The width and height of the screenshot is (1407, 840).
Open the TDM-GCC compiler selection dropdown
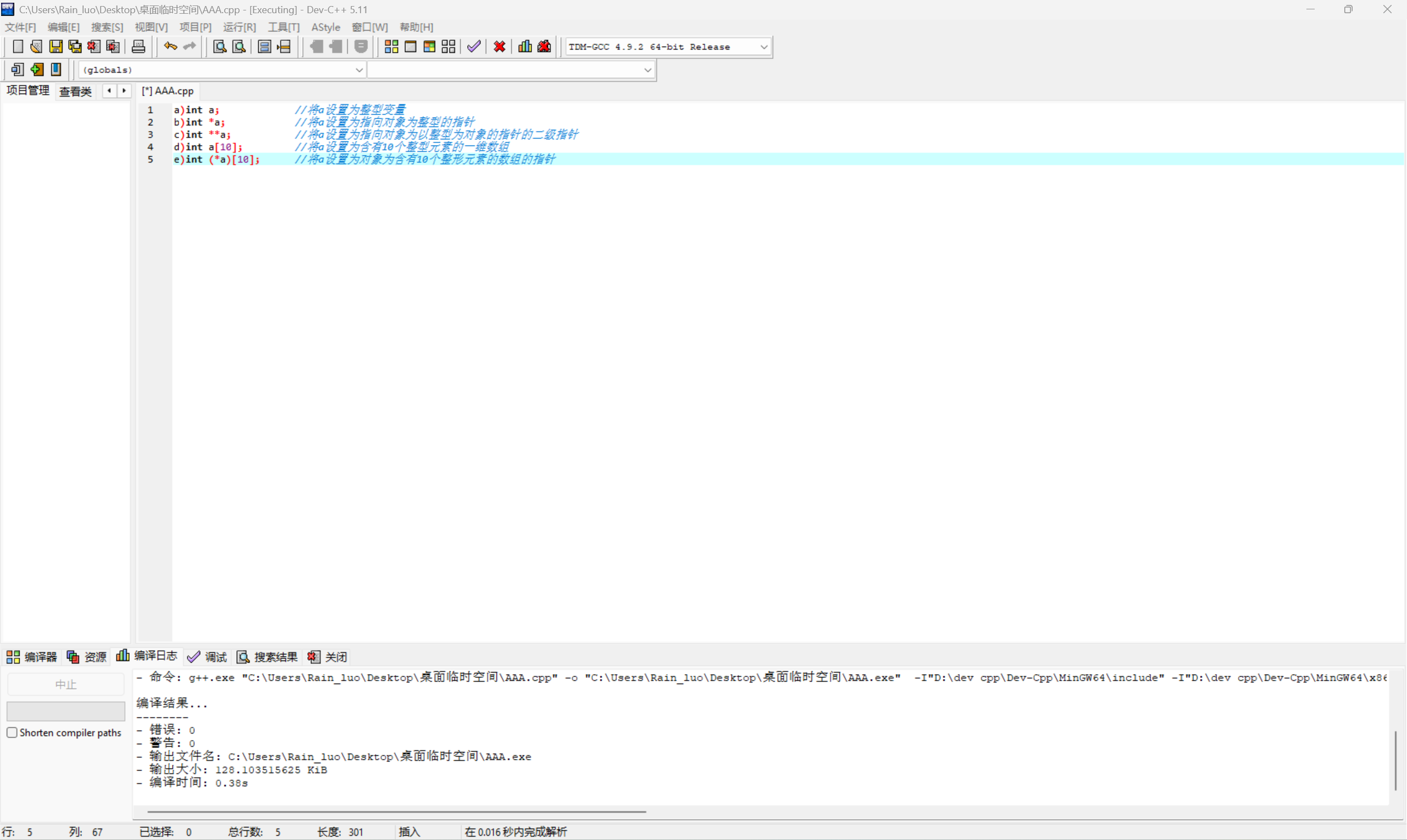764,47
